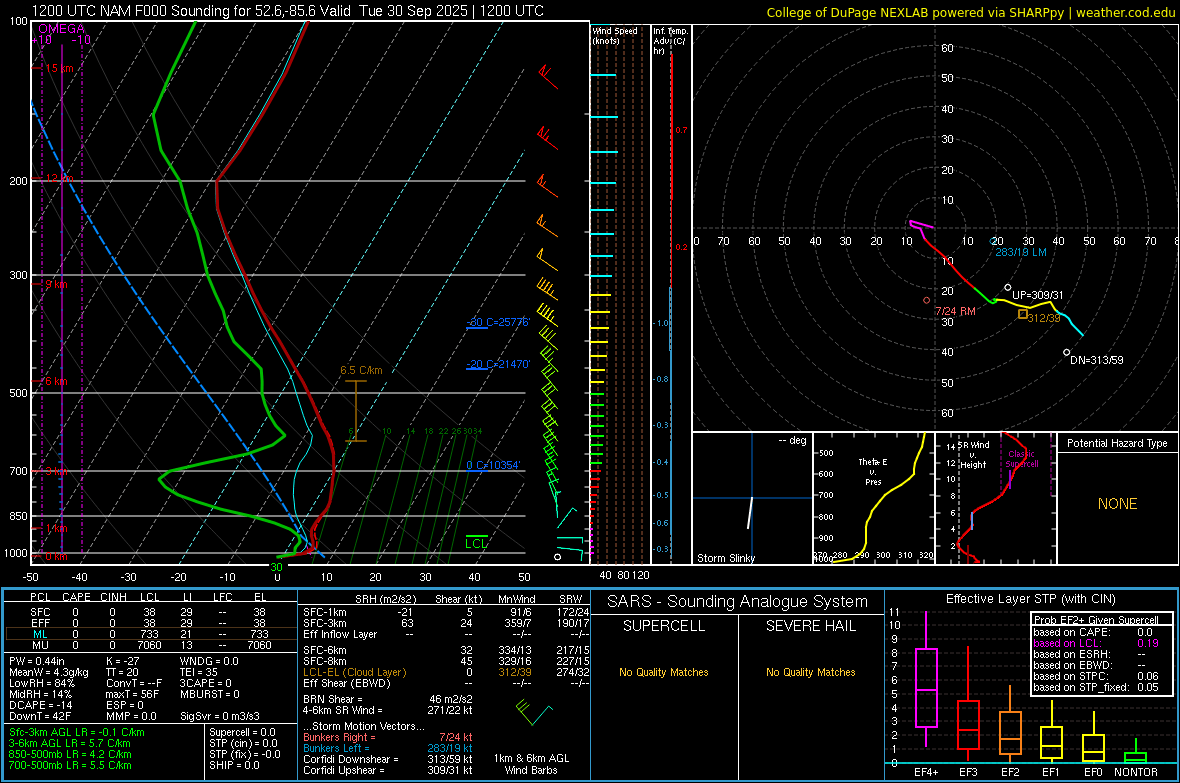Click the SHIP = 0.0 parameter
Viewport: 1180px width, 783px height.
tap(234, 765)
